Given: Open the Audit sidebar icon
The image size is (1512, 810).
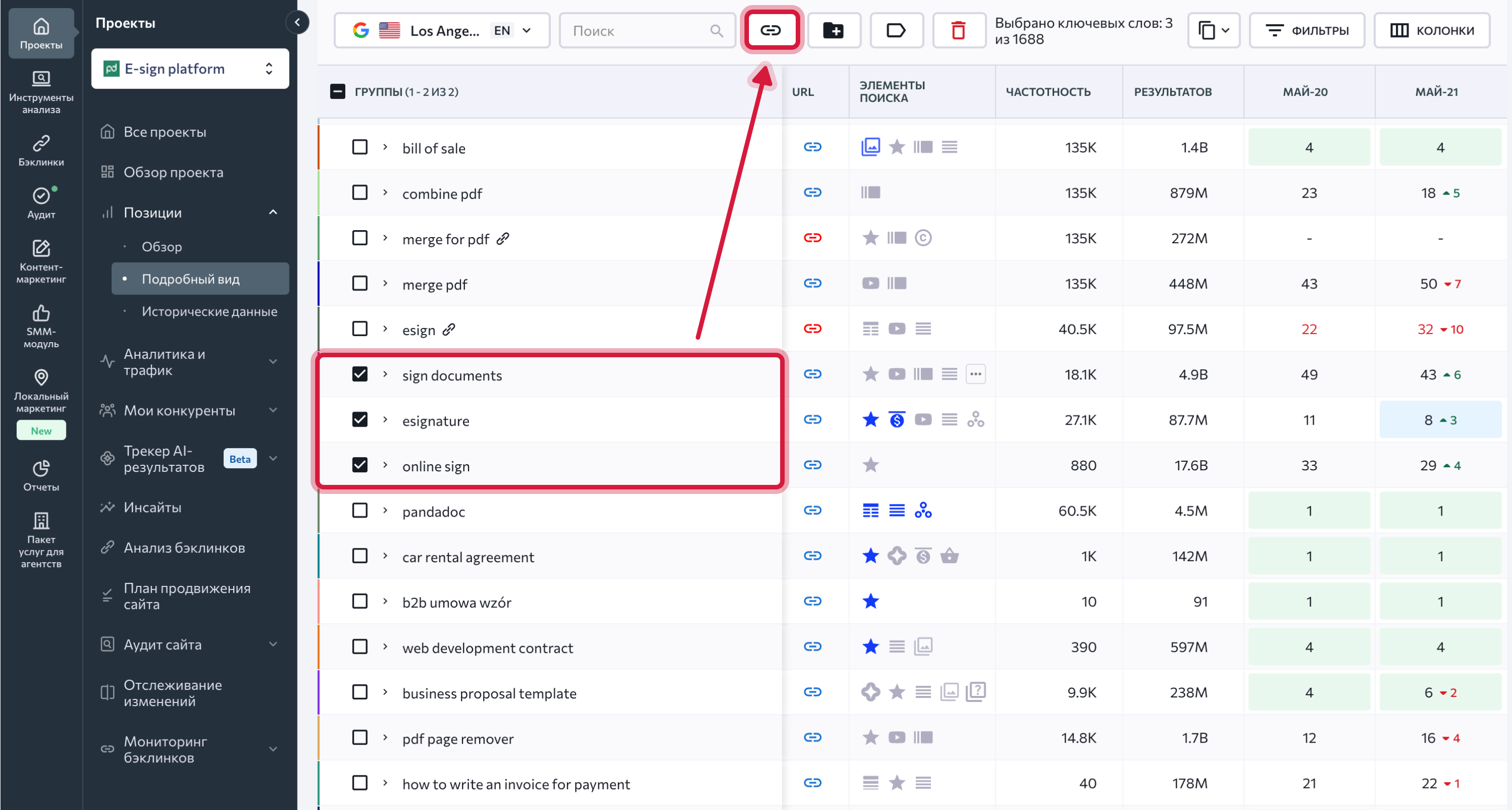Looking at the screenshot, I should pyautogui.click(x=41, y=202).
